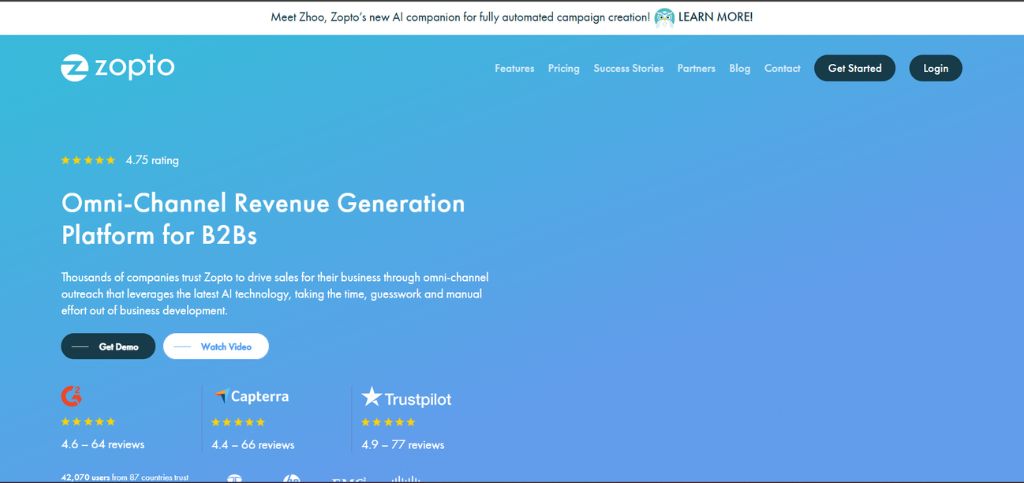The width and height of the screenshot is (1024, 483).
Task: Go to Success Stories
Action: pyautogui.click(x=628, y=68)
